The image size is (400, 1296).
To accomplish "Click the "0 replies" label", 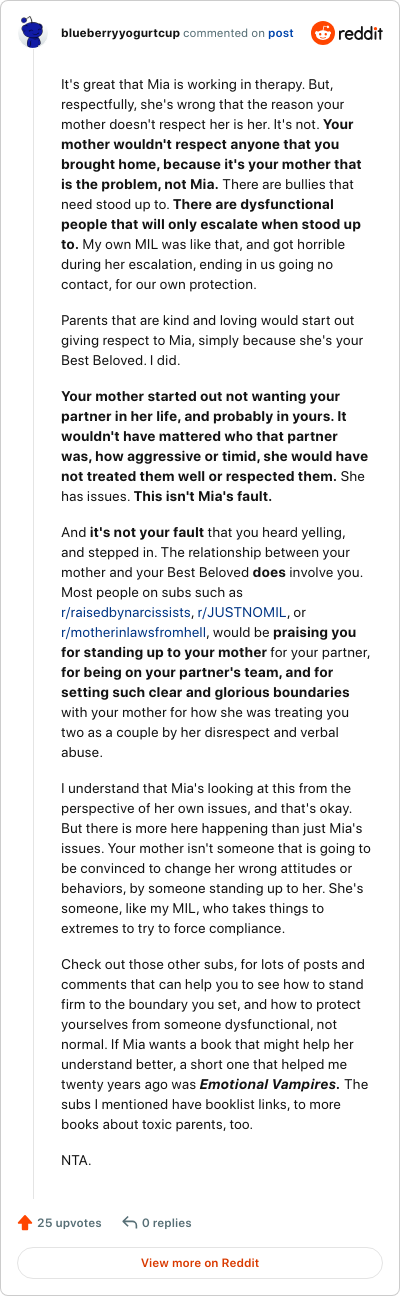I will pyautogui.click(x=167, y=1222).
